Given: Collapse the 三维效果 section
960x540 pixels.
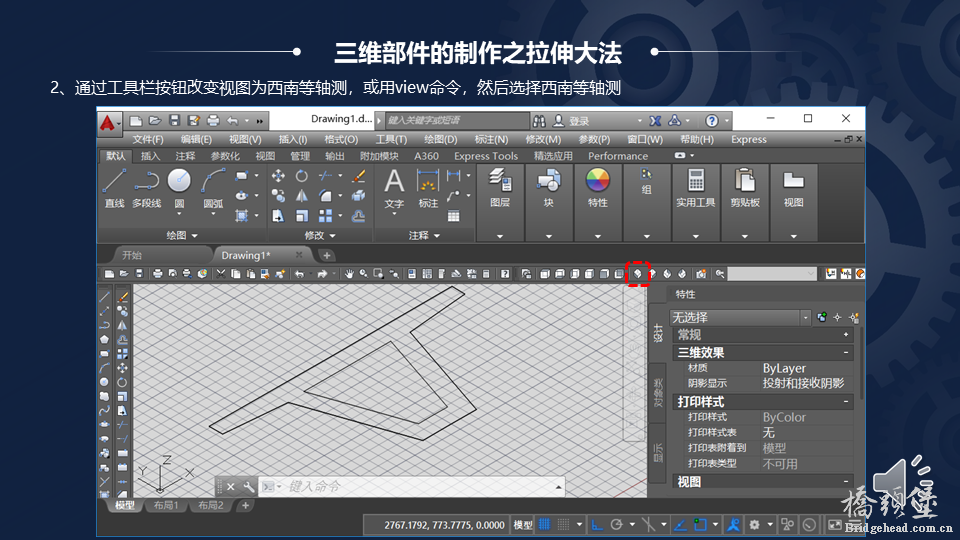Looking at the screenshot, I should coord(846,353).
